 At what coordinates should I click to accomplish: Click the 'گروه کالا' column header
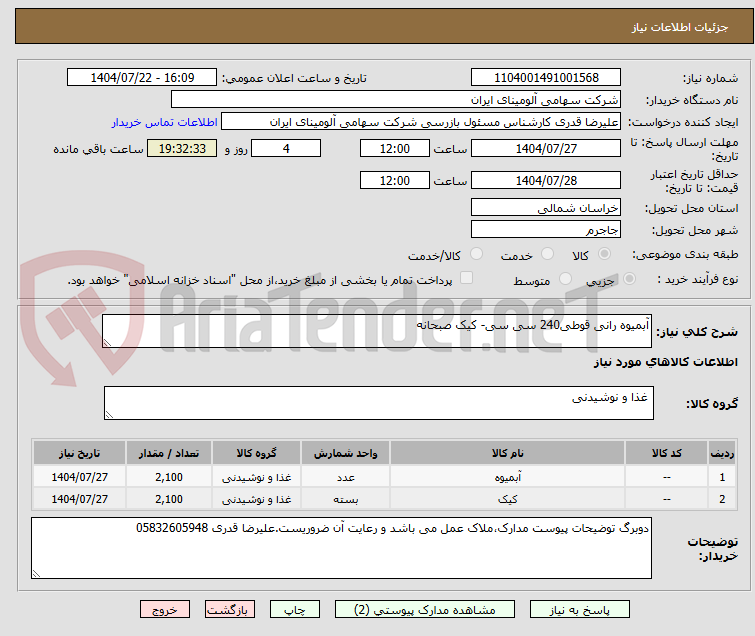point(256,453)
